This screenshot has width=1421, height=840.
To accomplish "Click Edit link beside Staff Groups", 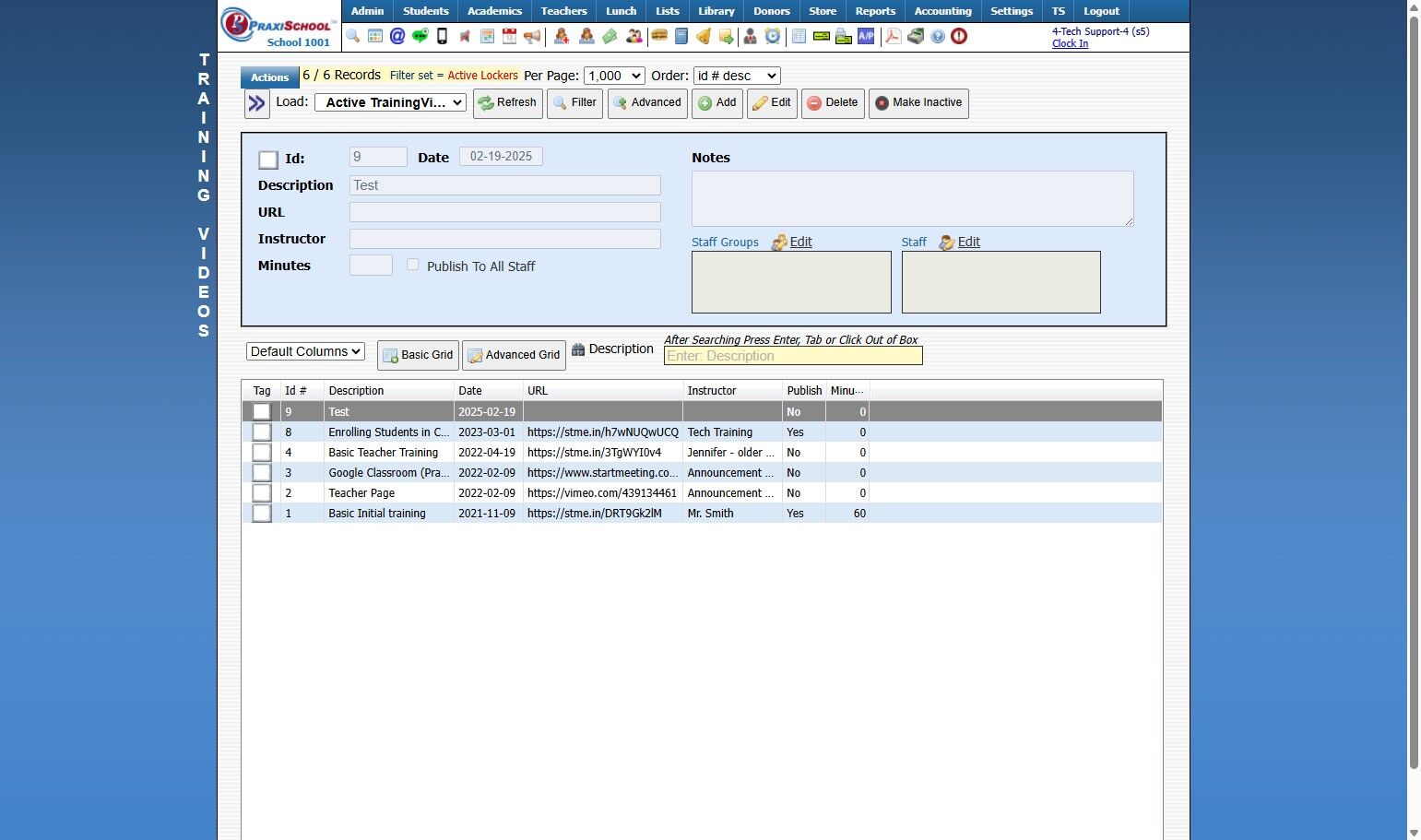I will coord(800,242).
